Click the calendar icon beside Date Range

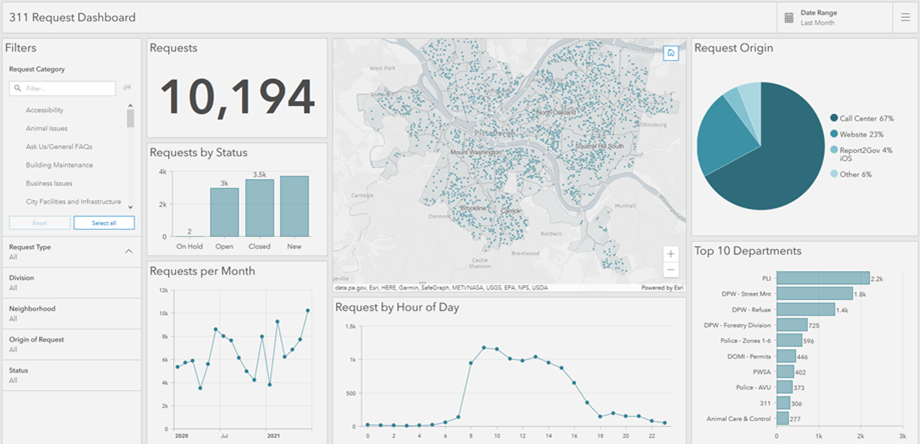[x=789, y=17]
